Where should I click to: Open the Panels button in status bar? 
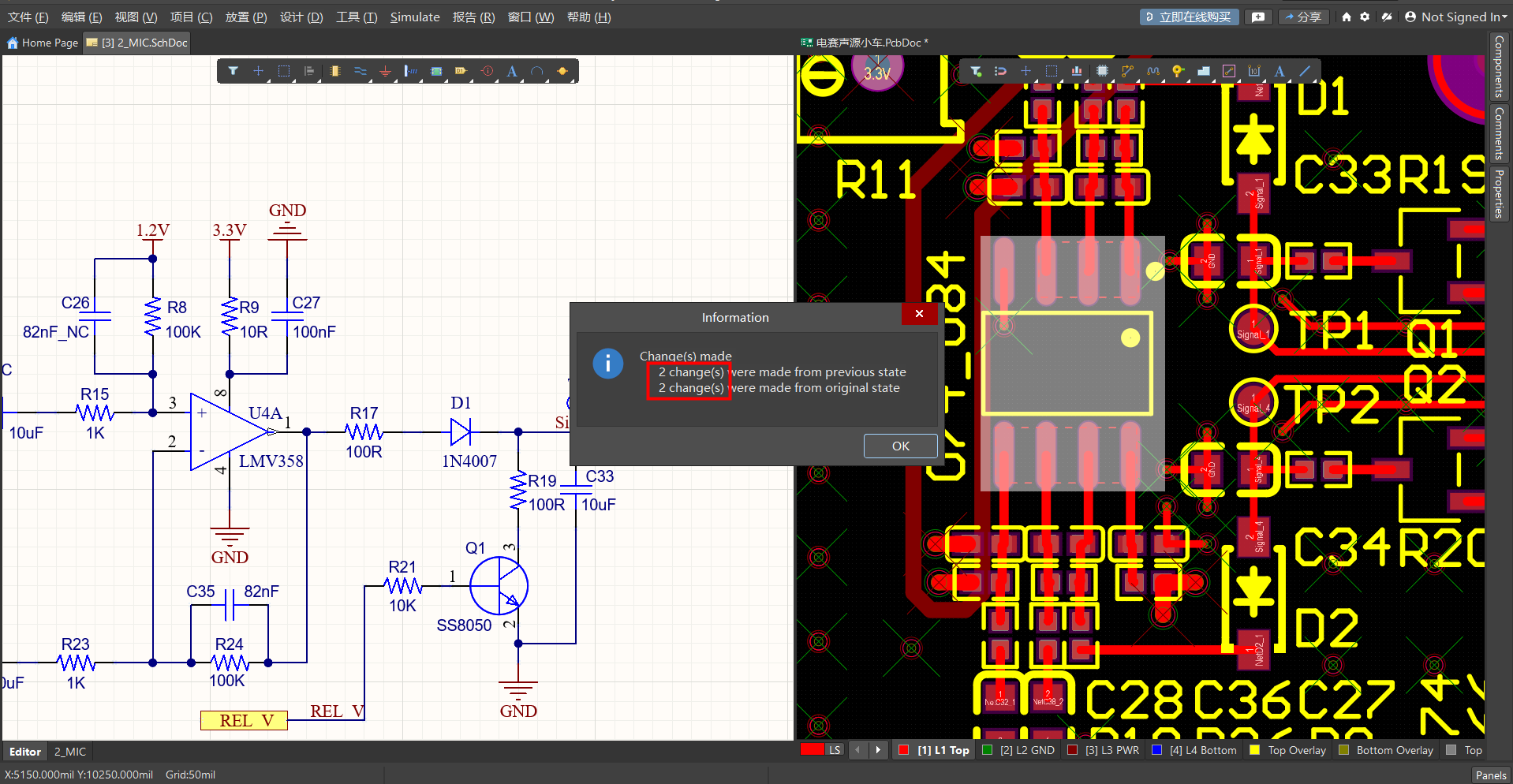1490,775
